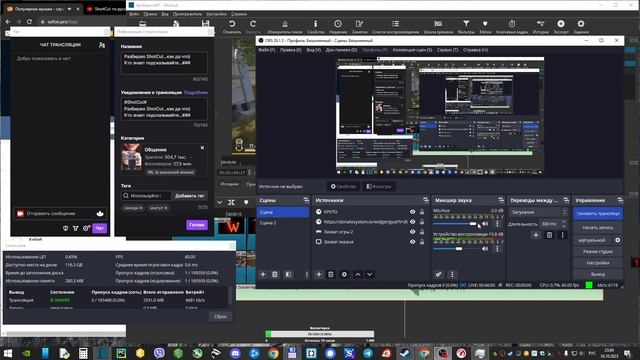The height and width of the screenshot is (360, 640).
Task: Open advanced audio properties link icon in mixer
Action: pyautogui.click(x=438, y=274)
